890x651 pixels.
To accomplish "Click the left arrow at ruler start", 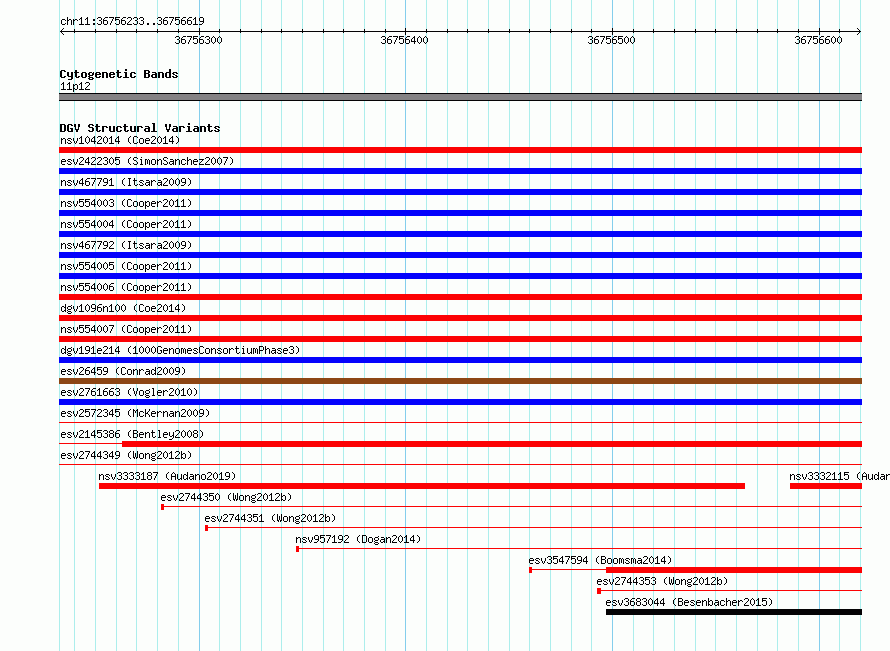I will 62,31.
